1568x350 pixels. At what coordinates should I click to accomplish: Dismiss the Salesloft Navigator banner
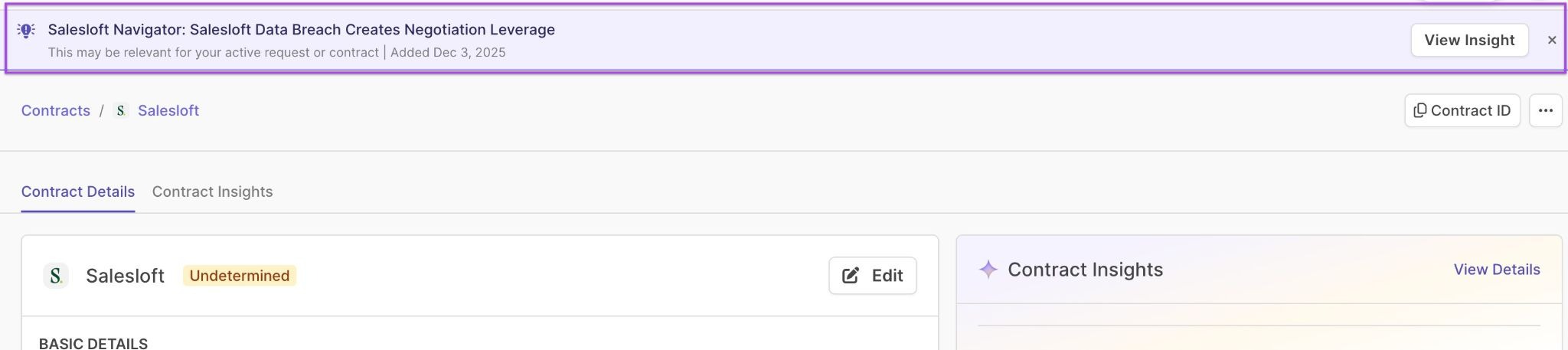pos(1552,40)
